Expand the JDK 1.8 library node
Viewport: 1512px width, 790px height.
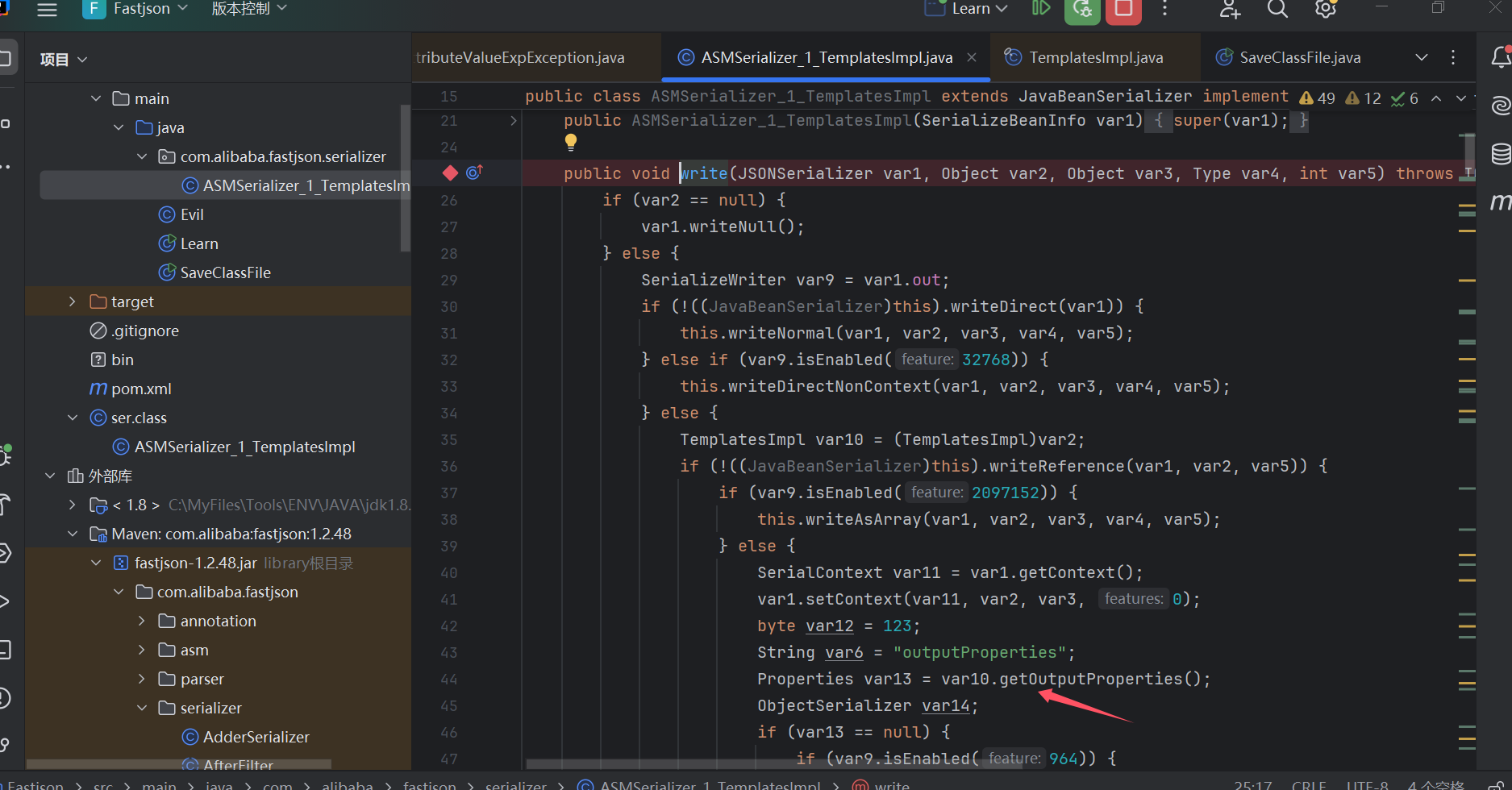coord(73,505)
